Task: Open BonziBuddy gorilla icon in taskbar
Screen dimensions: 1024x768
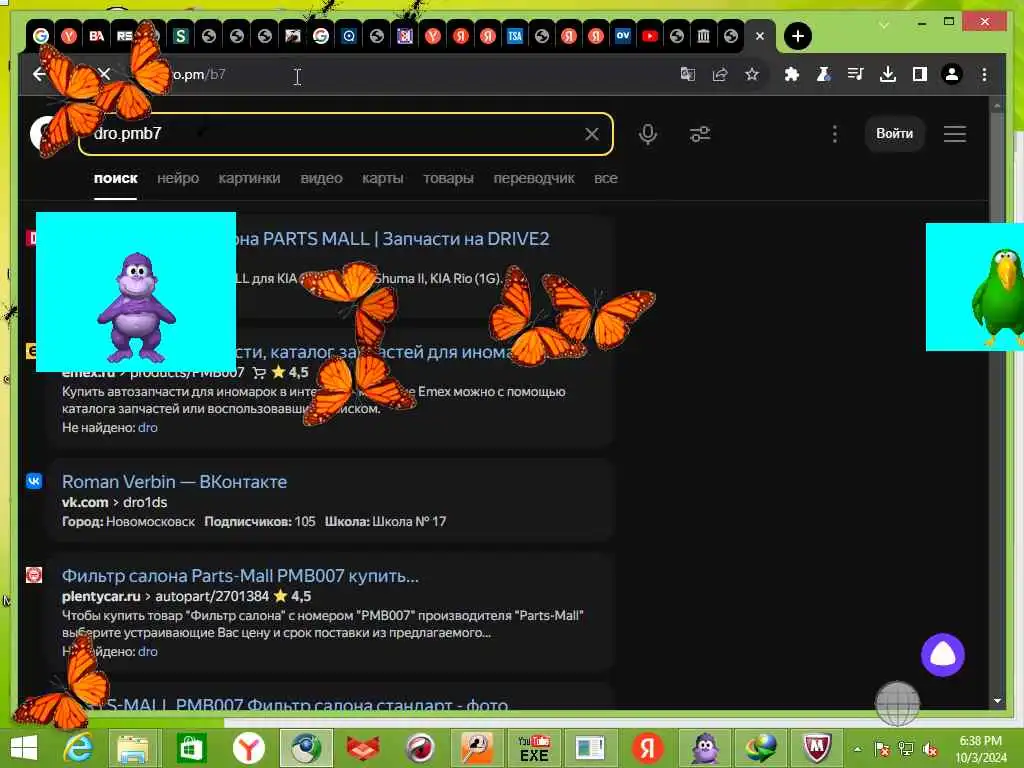Action: pos(704,748)
